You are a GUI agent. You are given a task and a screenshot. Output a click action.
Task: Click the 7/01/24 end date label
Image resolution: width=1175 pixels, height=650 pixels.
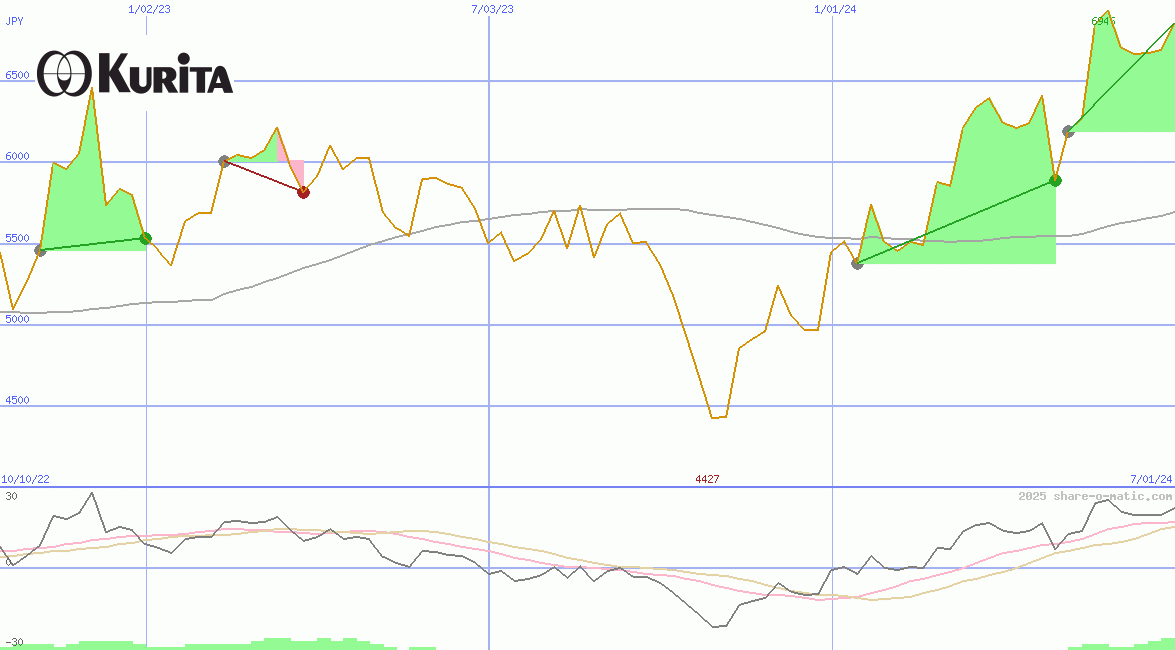click(x=1151, y=480)
